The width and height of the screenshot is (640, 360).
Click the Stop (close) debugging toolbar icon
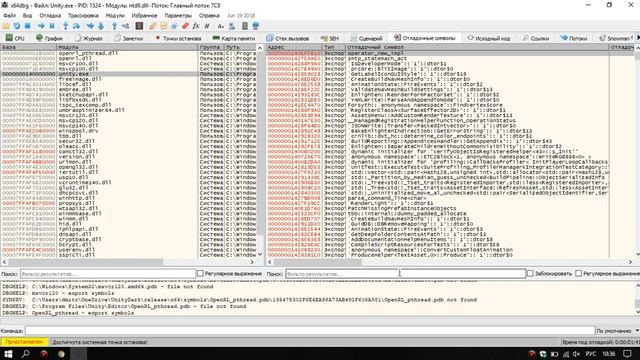pos(27,26)
